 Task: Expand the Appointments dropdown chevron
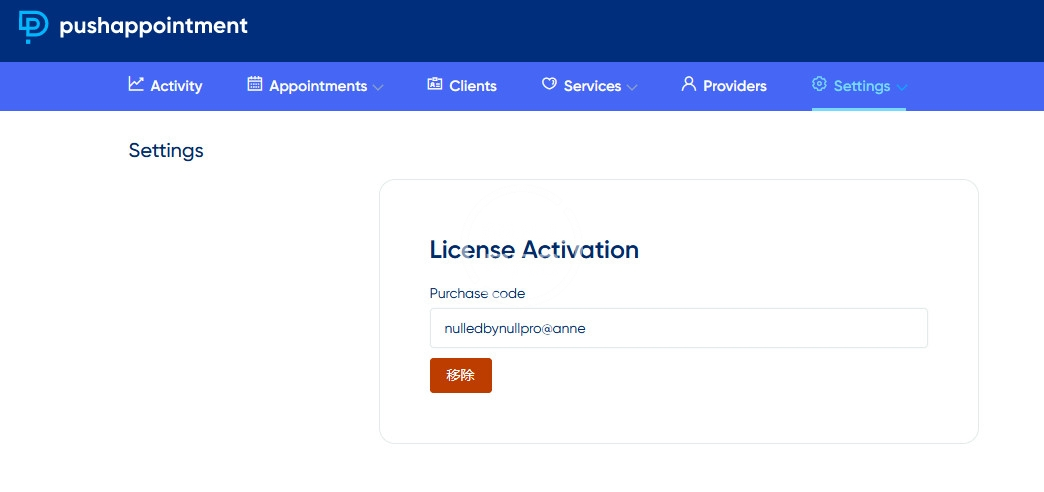tap(378, 87)
